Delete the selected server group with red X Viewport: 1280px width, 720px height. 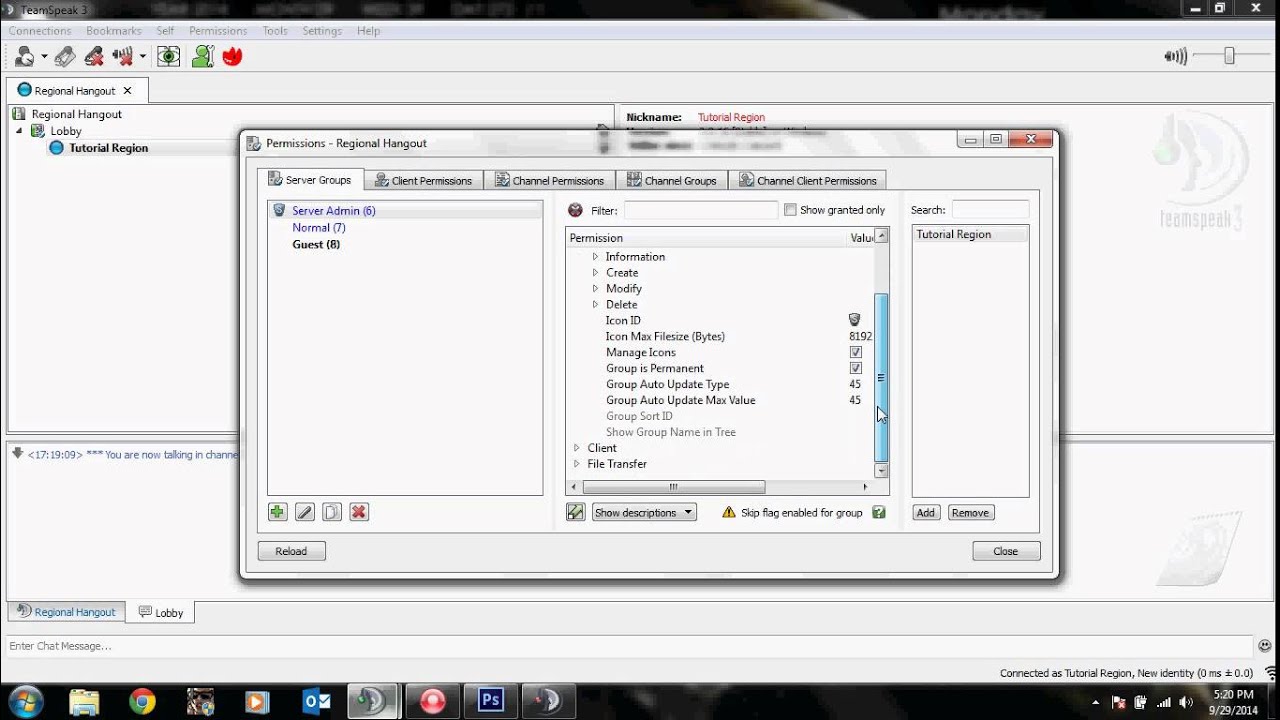pos(358,511)
